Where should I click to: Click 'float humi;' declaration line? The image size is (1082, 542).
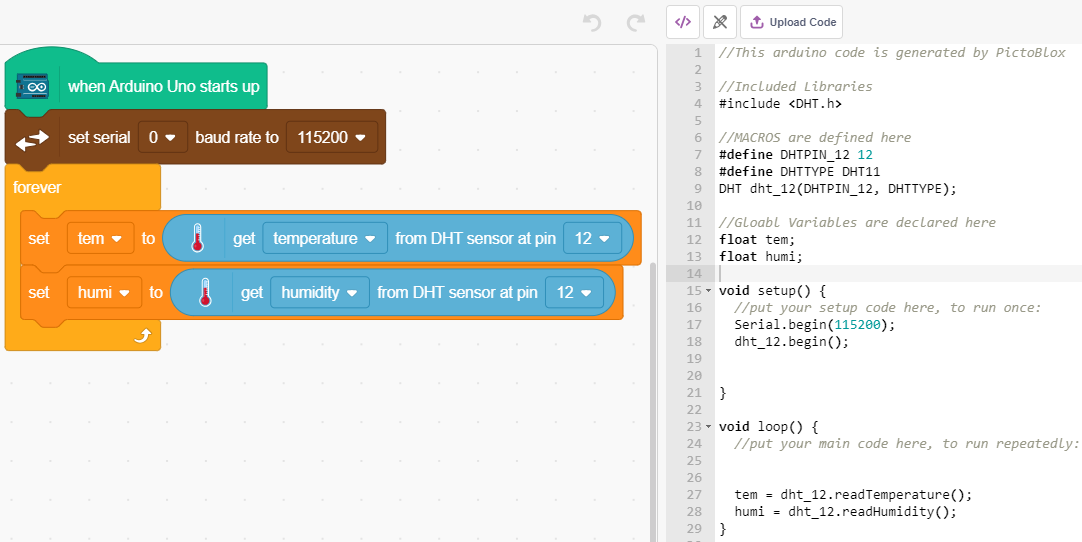coord(760,256)
